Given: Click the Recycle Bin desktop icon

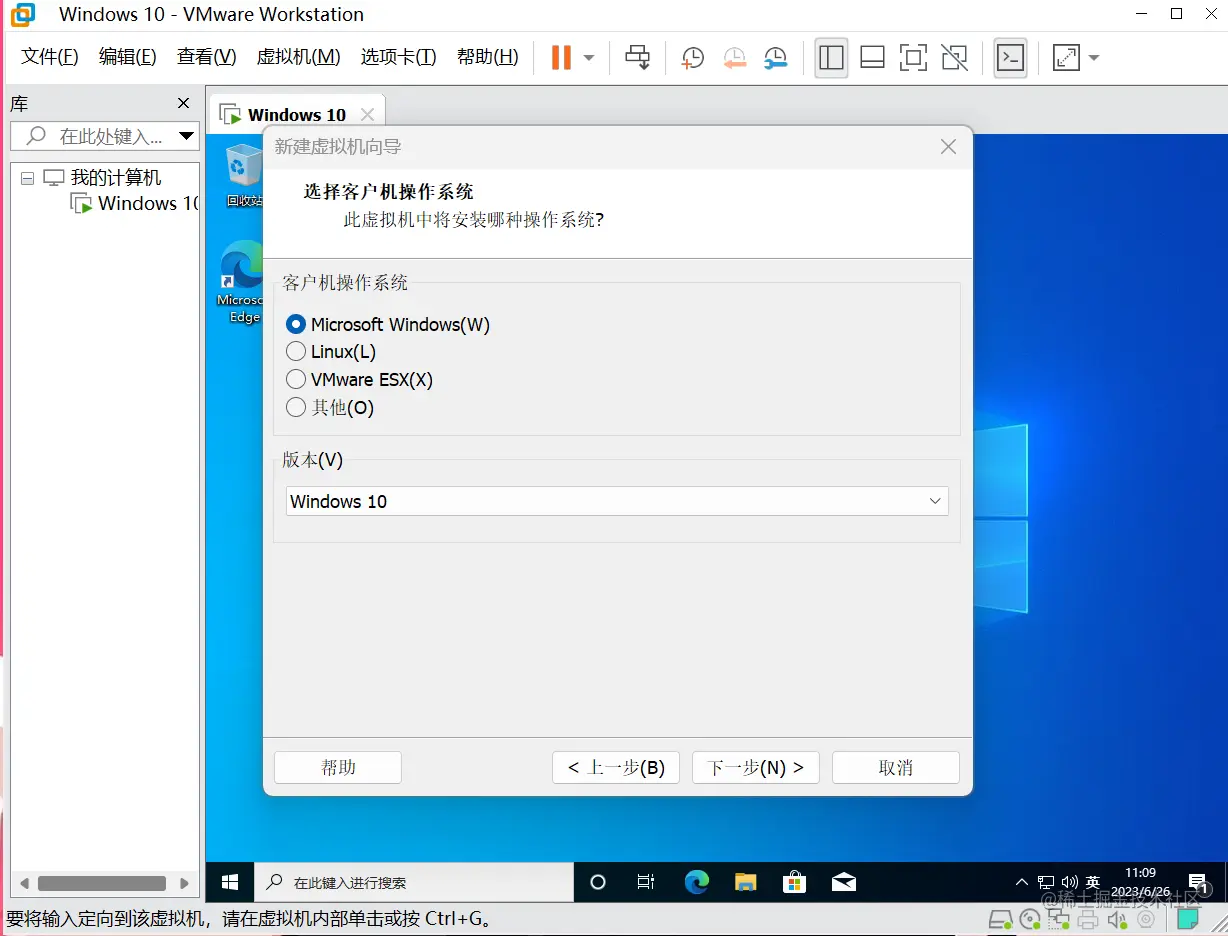Looking at the screenshot, I should [242, 174].
